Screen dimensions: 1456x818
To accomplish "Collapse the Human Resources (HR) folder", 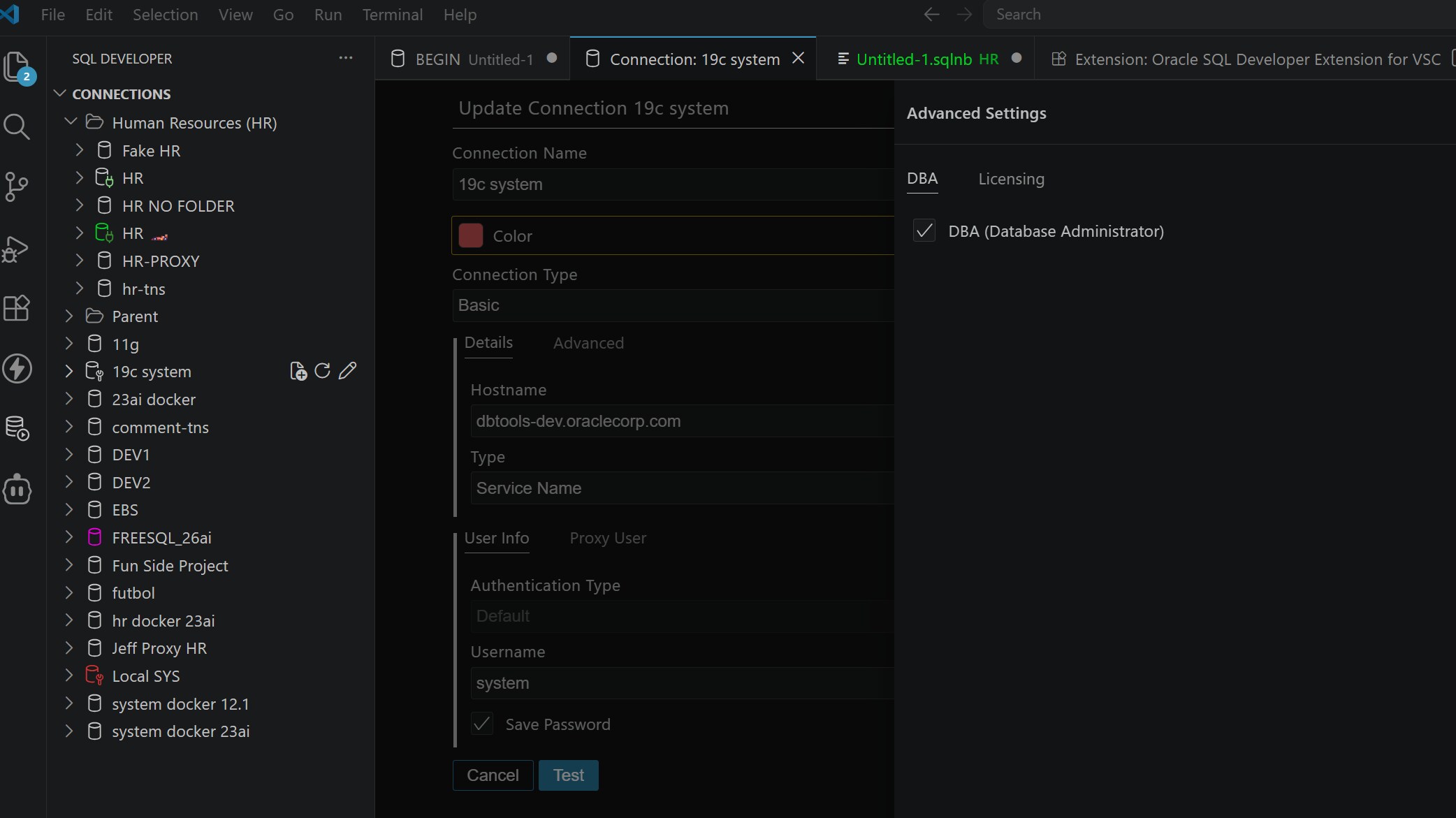I will tap(71, 122).
